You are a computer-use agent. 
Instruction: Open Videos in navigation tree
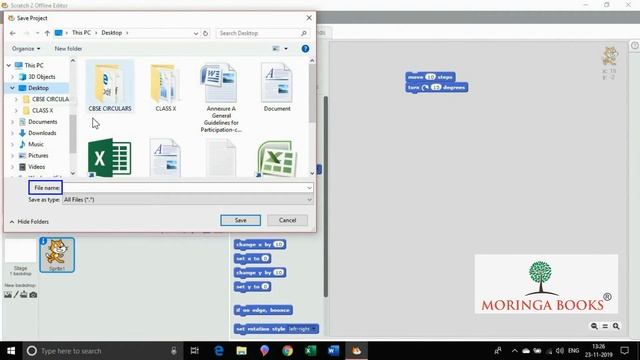click(x=36, y=167)
